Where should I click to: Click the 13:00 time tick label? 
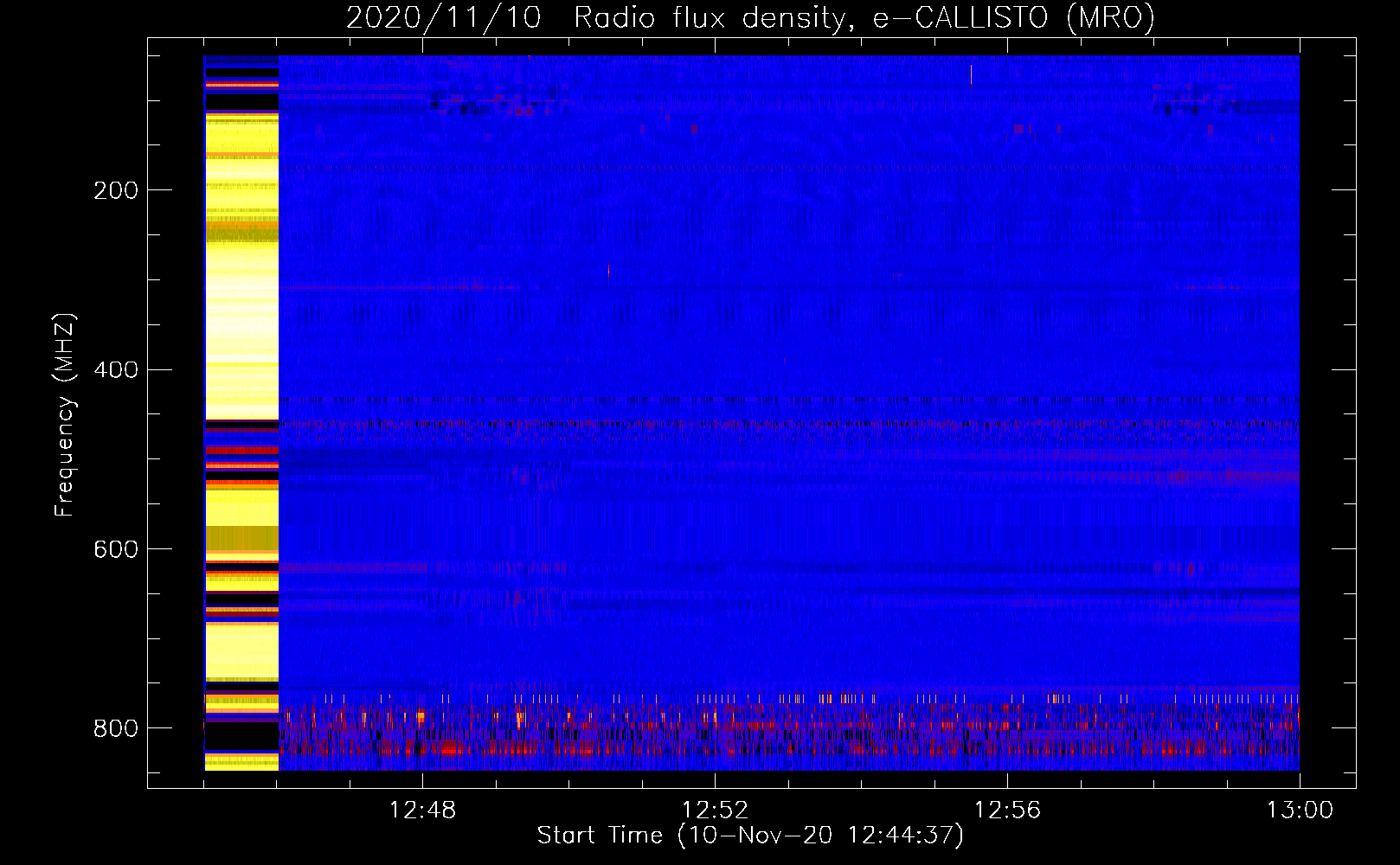[x=1300, y=811]
